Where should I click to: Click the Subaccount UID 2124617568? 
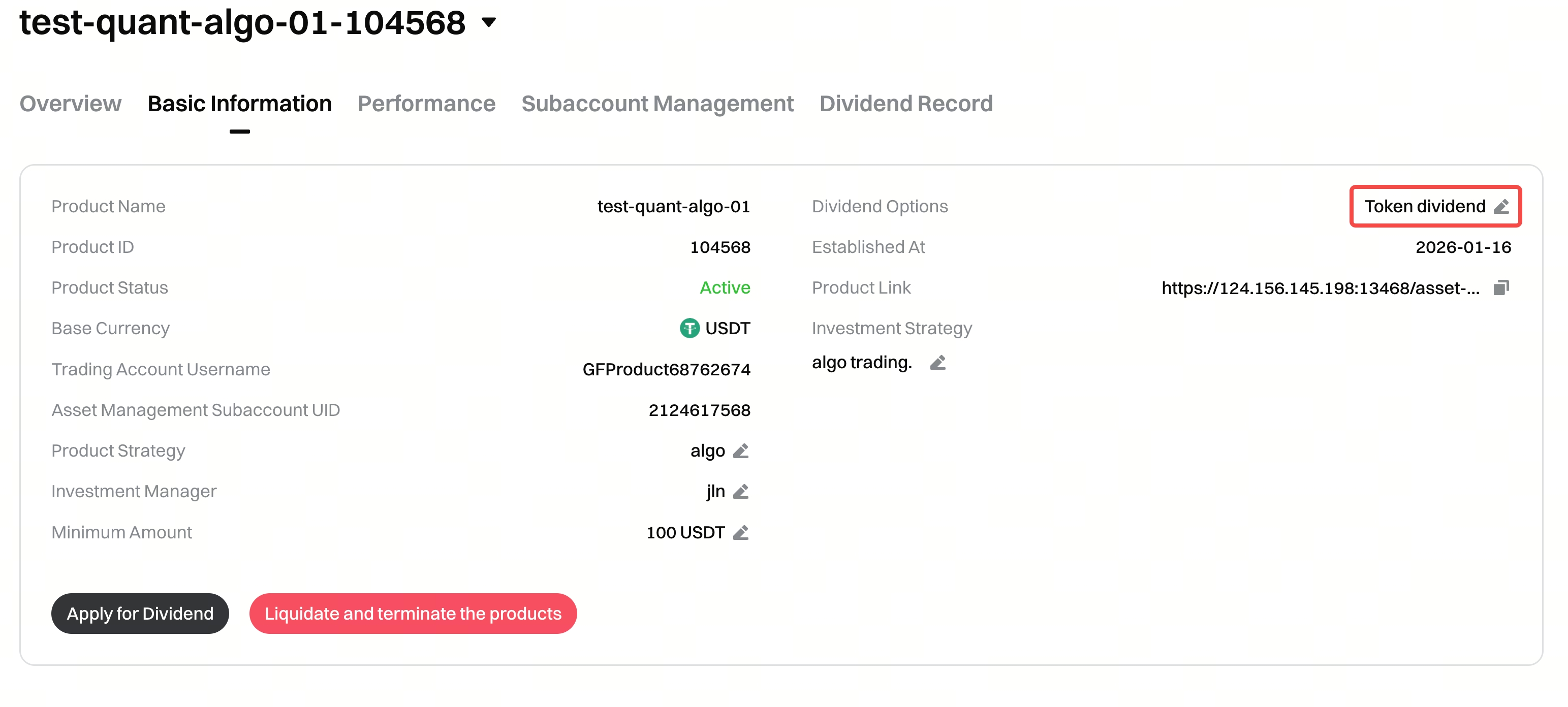[699, 410]
